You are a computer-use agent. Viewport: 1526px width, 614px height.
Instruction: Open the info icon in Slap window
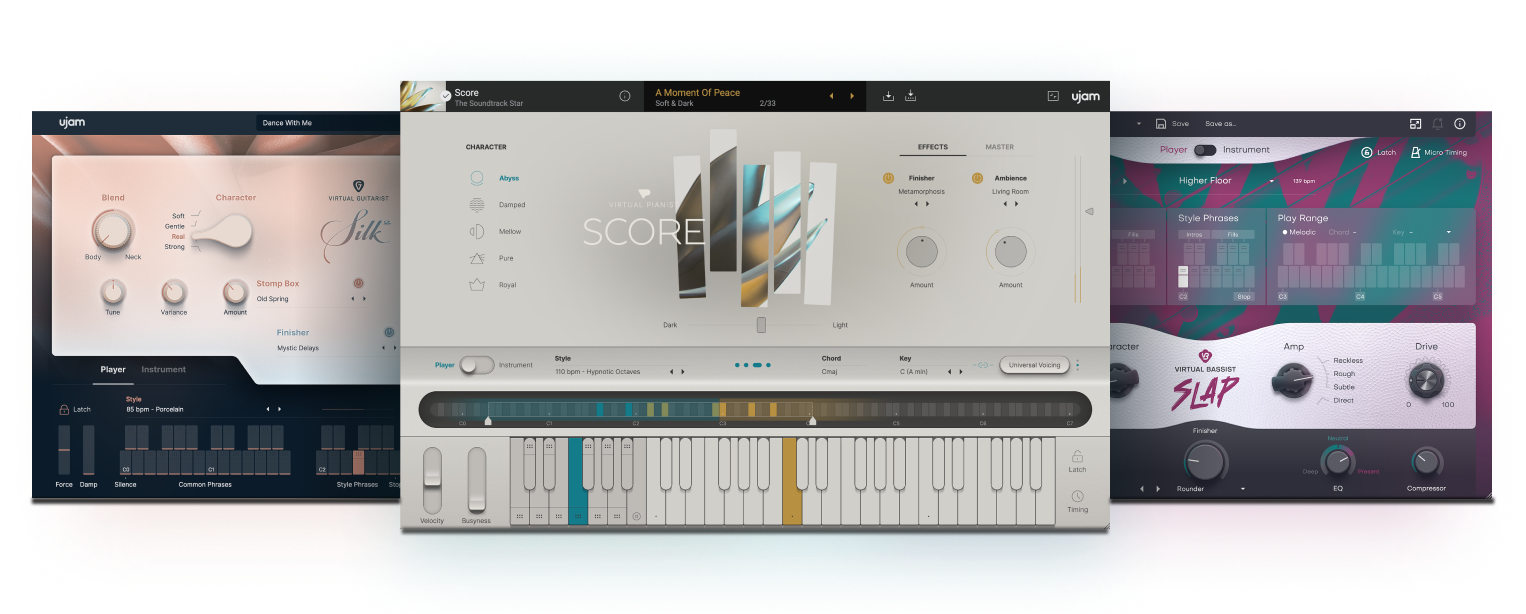[x=1460, y=124]
